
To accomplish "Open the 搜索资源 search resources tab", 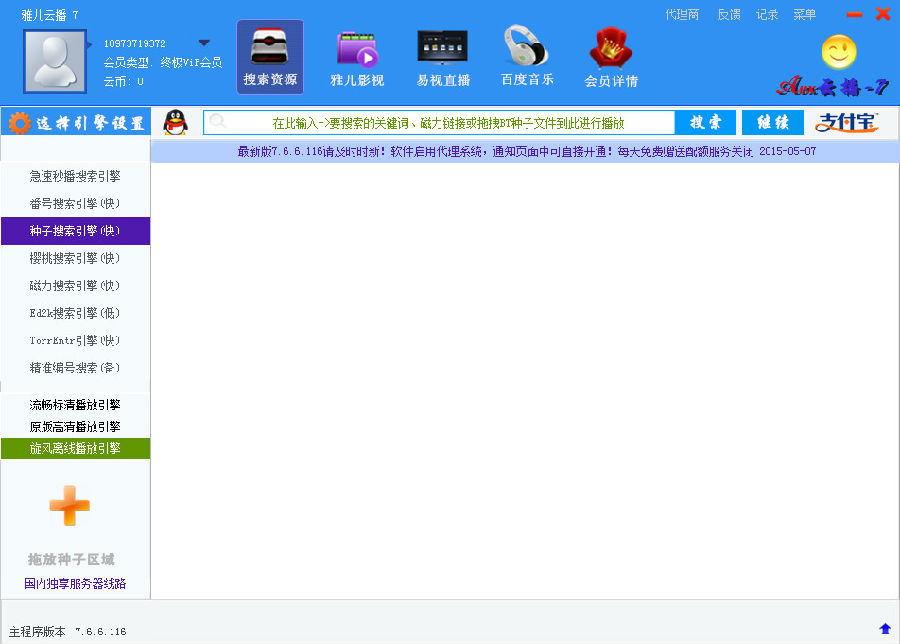I will click(x=270, y=57).
